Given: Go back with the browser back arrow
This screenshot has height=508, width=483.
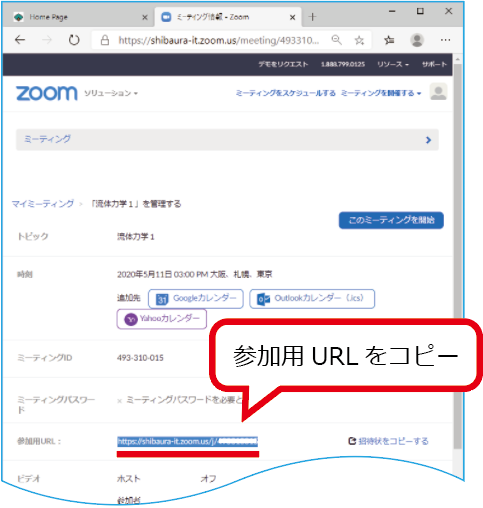Looking at the screenshot, I should [x=20, y=40].
